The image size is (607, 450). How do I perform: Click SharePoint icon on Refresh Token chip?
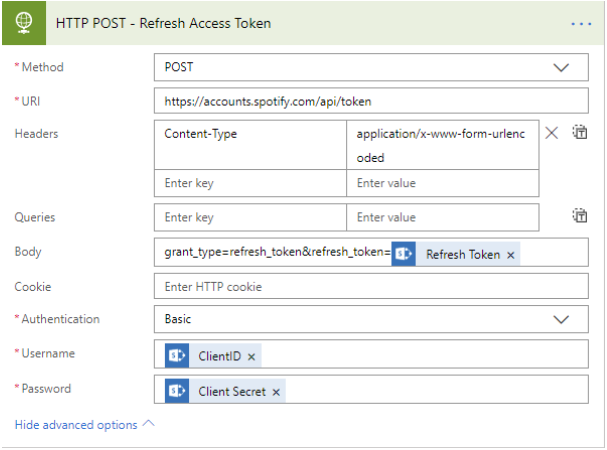403,254
